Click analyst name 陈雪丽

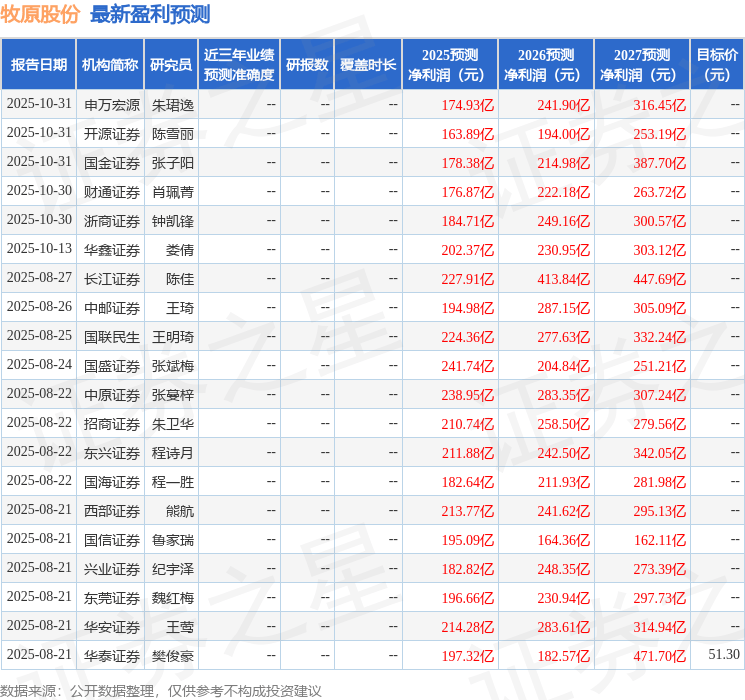pyautogui.click(x=173, y=134)
